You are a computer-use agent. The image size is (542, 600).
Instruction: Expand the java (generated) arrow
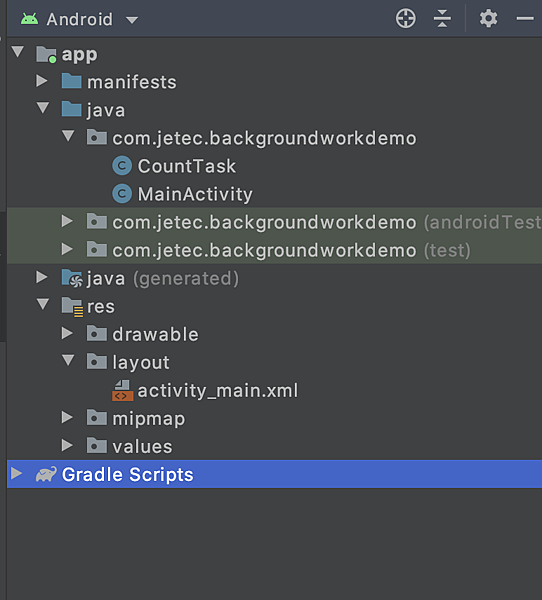(x=42, y=277)
